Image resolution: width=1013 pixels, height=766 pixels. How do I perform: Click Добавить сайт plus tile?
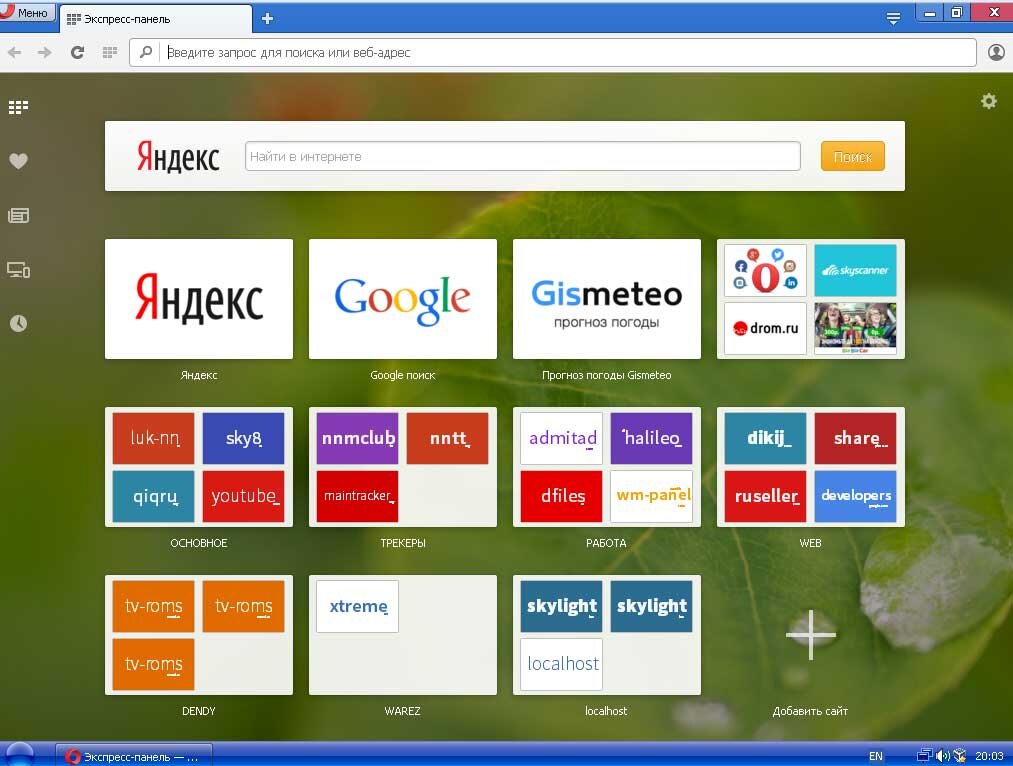pyautogui.click(x=811, y=635)
